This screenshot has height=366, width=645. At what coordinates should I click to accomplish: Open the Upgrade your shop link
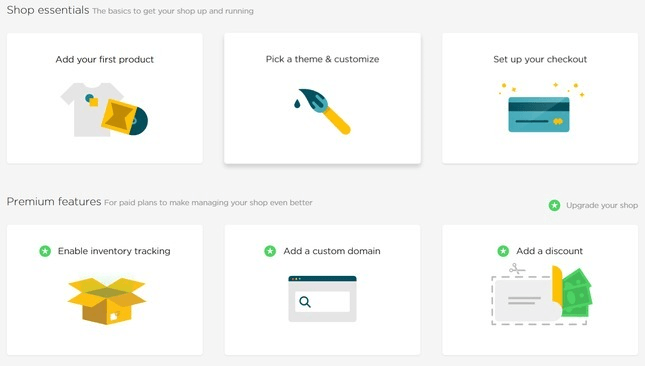point(602,205)
